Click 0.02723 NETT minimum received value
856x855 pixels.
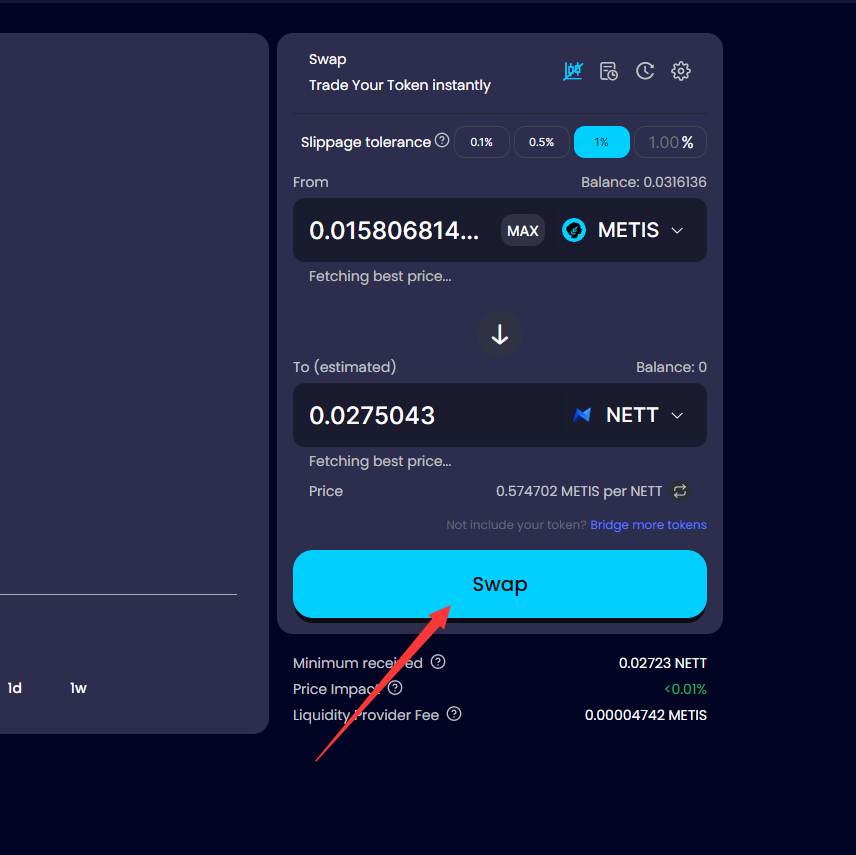662,663
